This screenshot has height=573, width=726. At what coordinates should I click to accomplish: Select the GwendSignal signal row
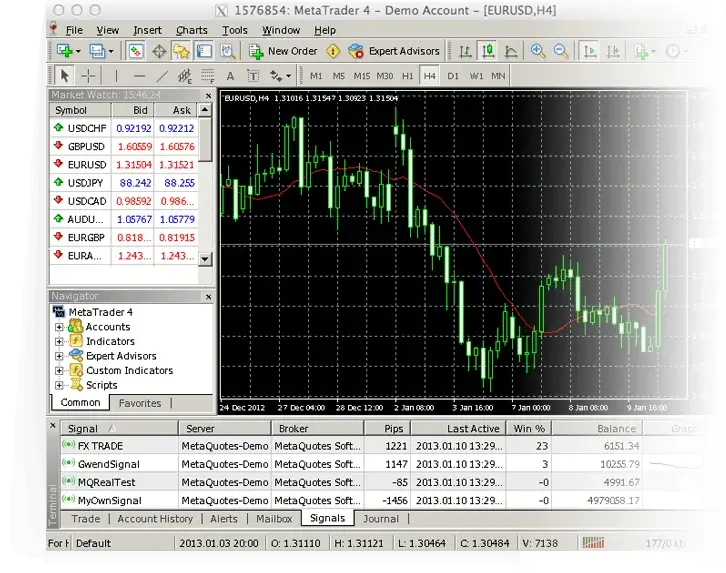click(110, 464)
